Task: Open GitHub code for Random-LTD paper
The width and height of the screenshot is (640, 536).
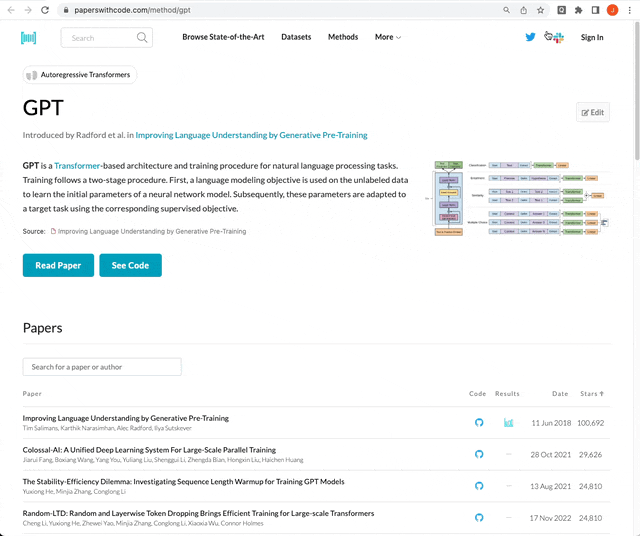Action: click(x=479, y=518)
